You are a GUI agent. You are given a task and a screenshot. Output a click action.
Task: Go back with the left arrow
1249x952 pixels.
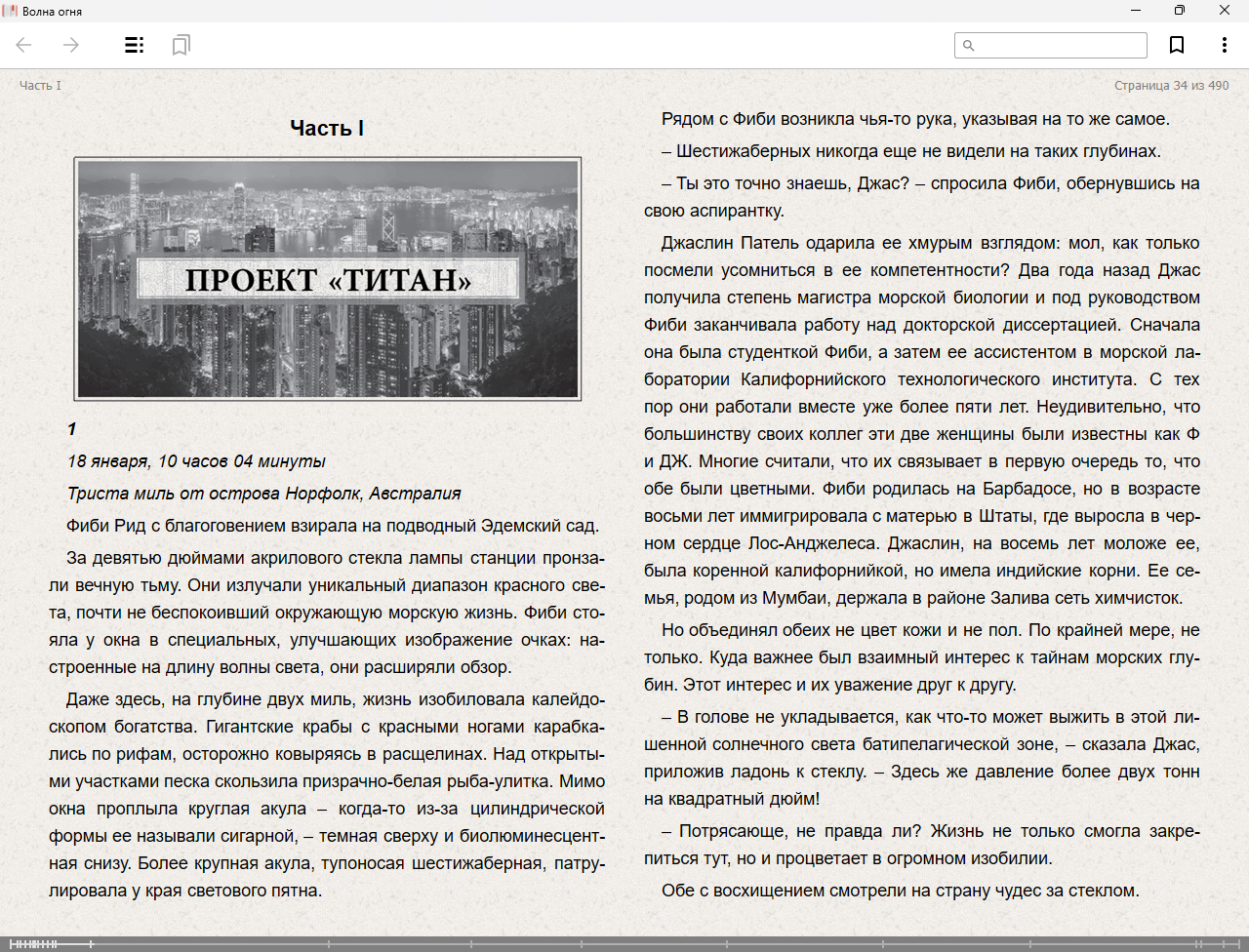[x=24, y=45]
